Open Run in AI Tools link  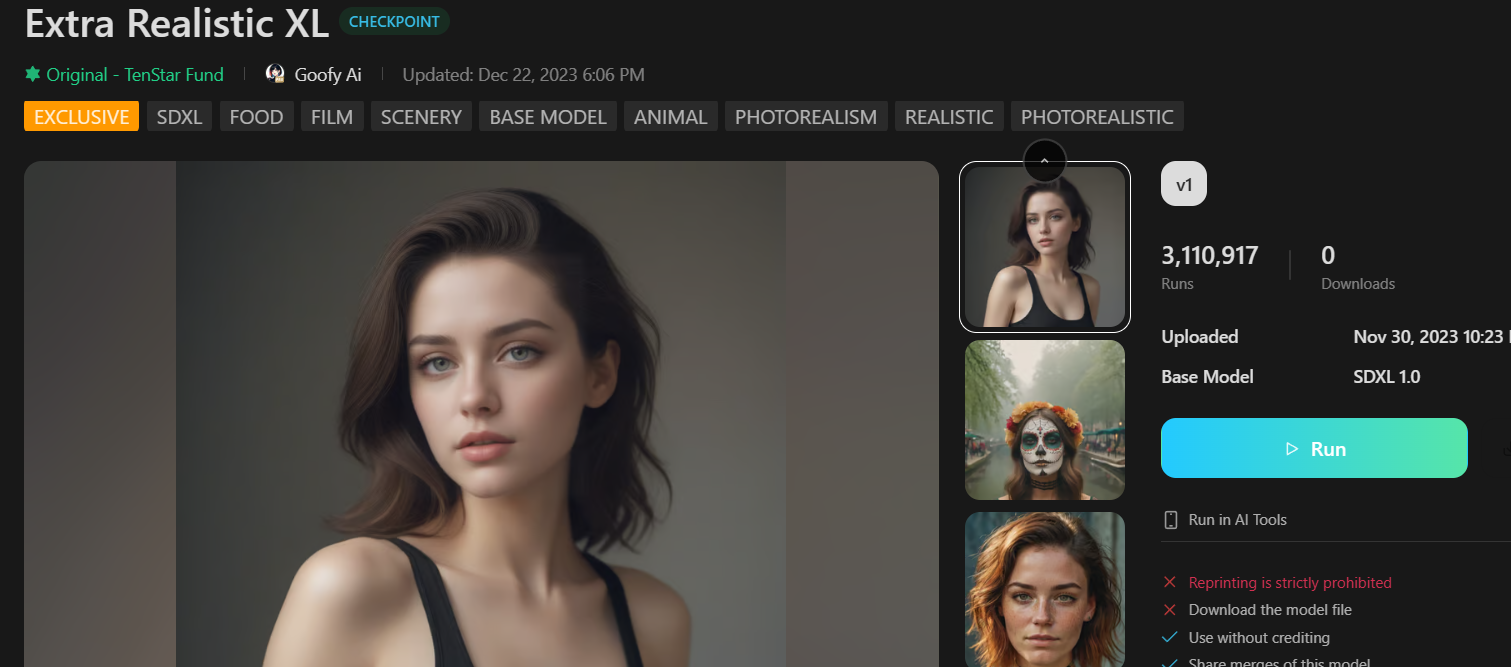pos(1237,520)
